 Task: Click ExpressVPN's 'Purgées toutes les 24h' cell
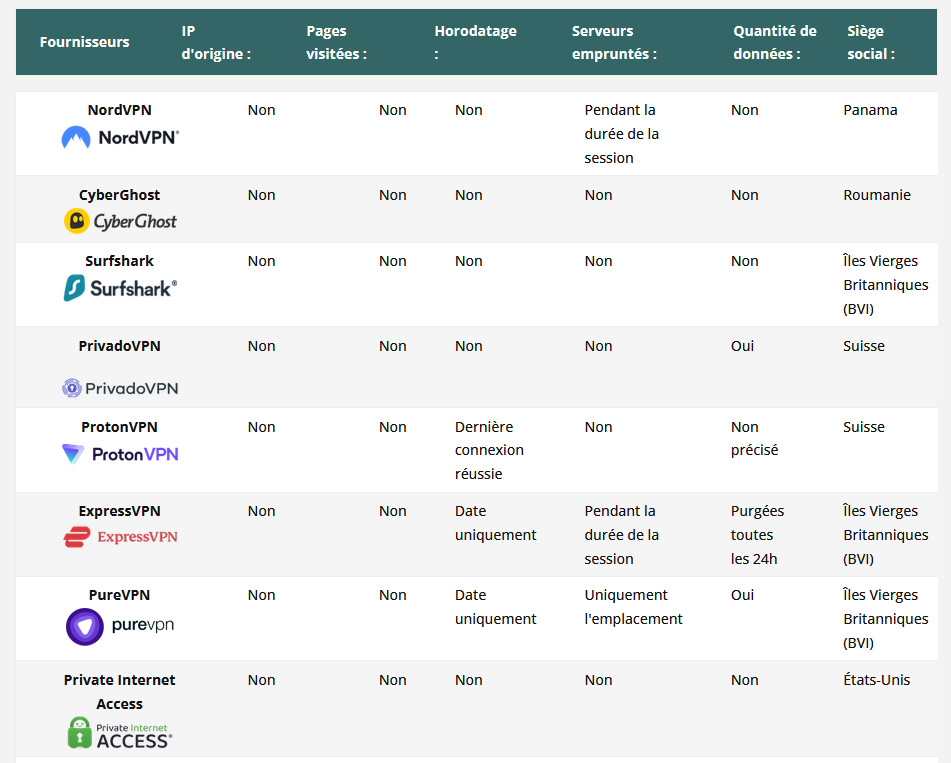[757, 535]
